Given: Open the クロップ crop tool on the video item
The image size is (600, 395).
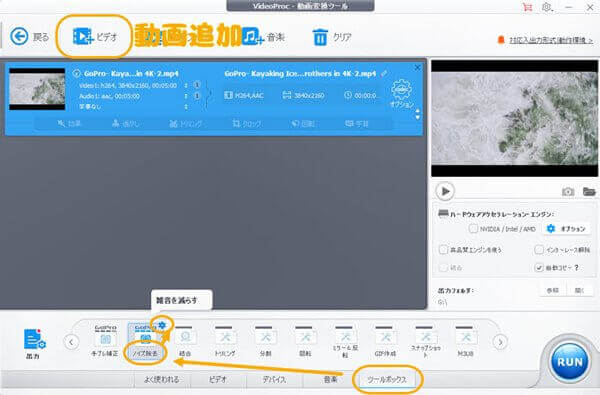Looking at the screenshot, I should (247, 124).
